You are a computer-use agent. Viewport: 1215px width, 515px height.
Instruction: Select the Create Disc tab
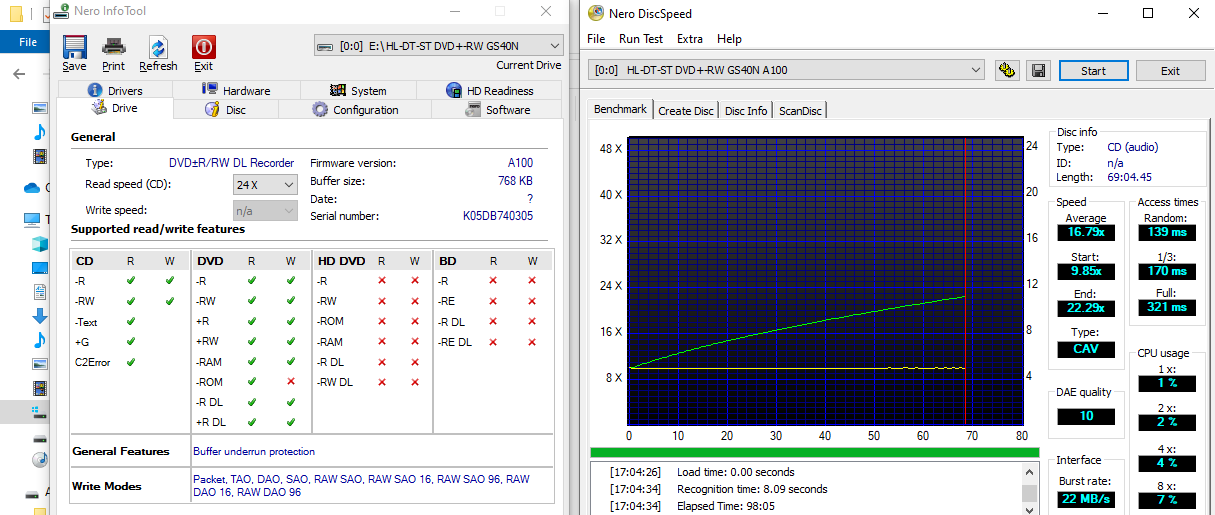pos(686,111)
